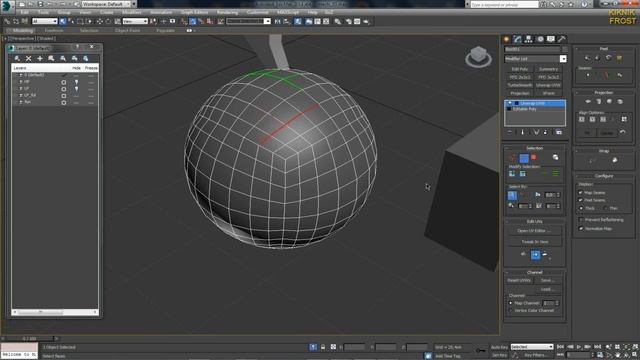
Task: Select the Vertex Color Channel radio button
Action: click(x=511, y=311)
